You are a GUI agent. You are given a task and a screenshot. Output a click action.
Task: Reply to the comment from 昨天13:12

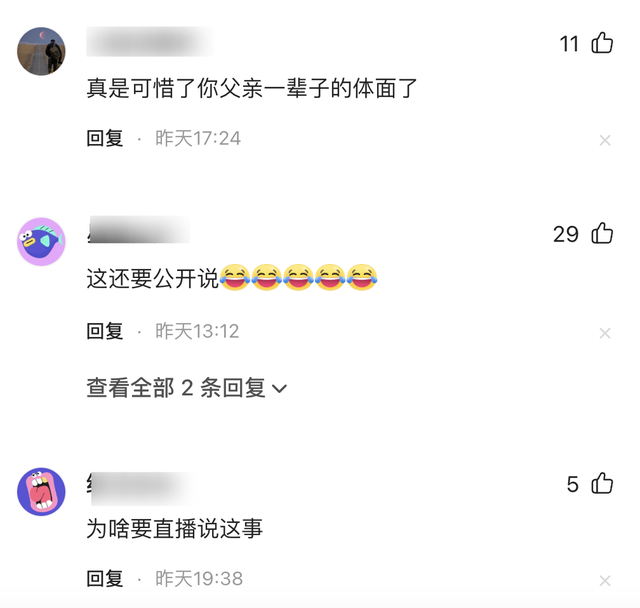tap(105, 331)
